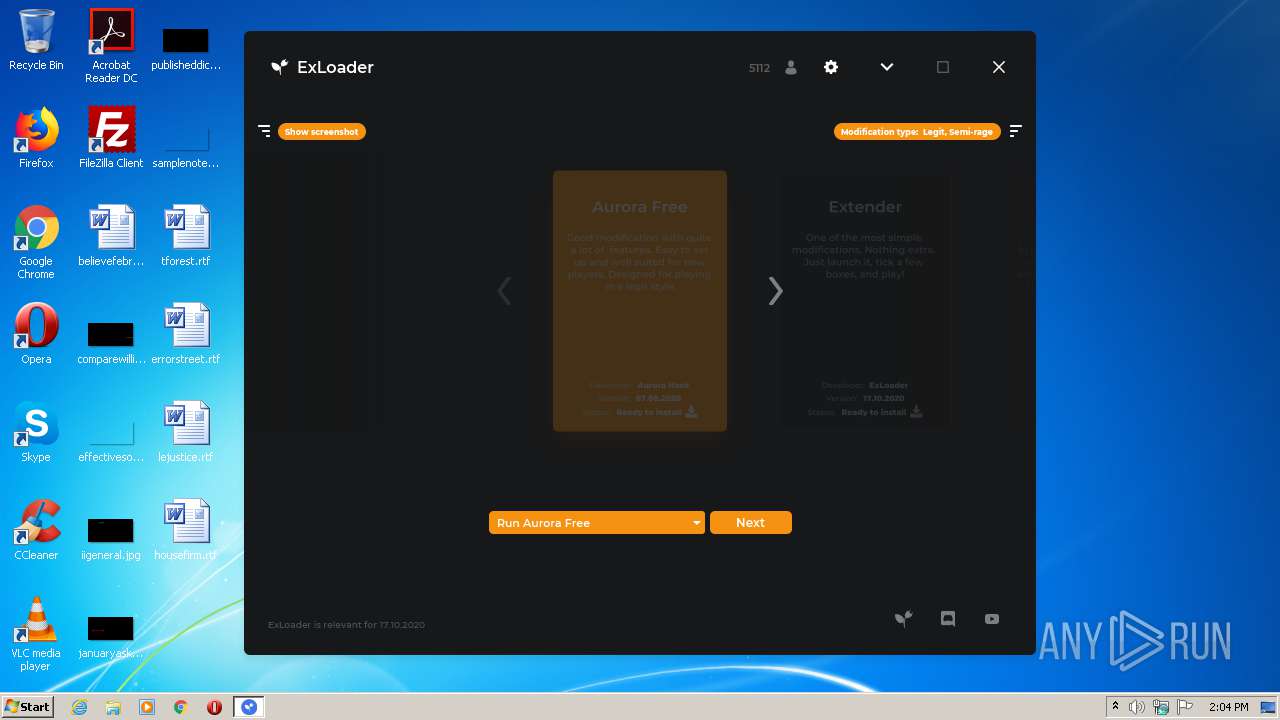Screen dimensions: 1280x720
Task: Go to previous modification arrow
Action: (504, 291)
